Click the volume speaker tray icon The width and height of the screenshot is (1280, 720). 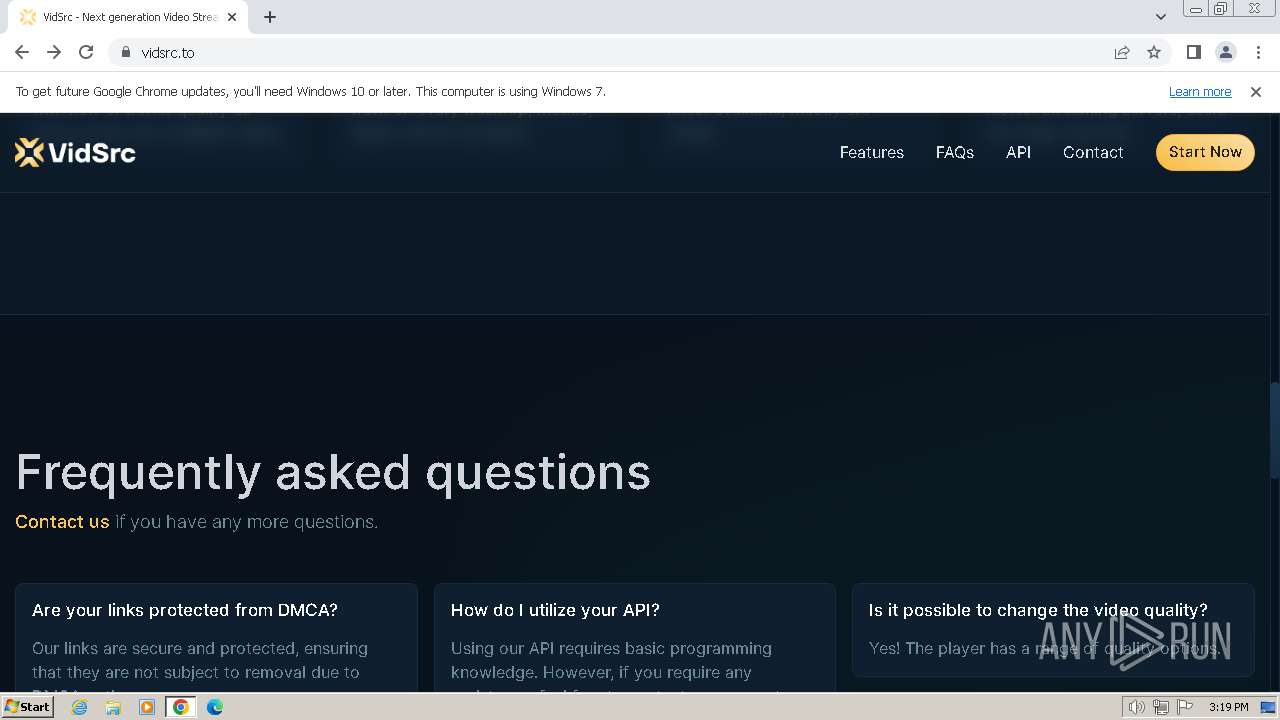1136,707
